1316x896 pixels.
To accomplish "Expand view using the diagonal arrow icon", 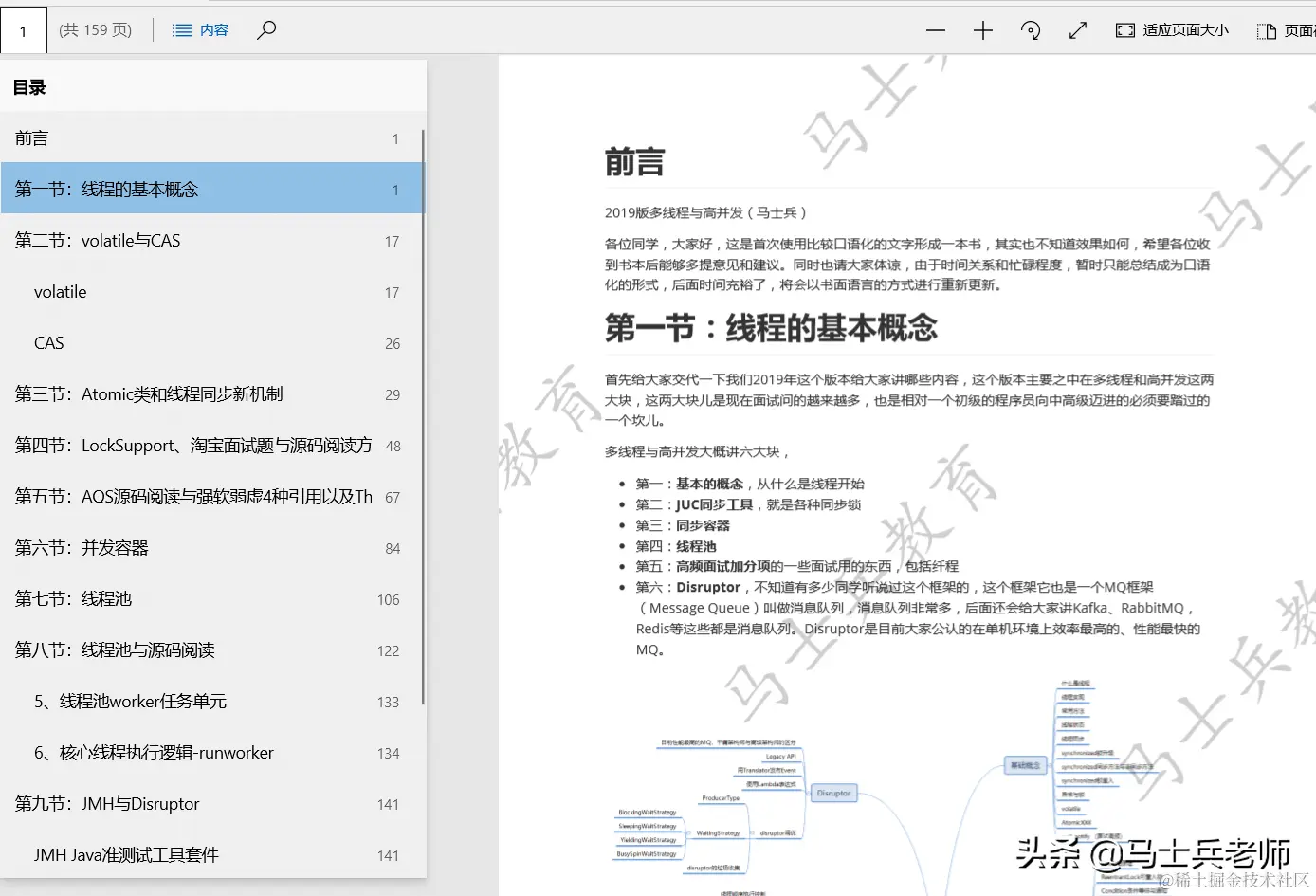I will (x=1077, y=29).
